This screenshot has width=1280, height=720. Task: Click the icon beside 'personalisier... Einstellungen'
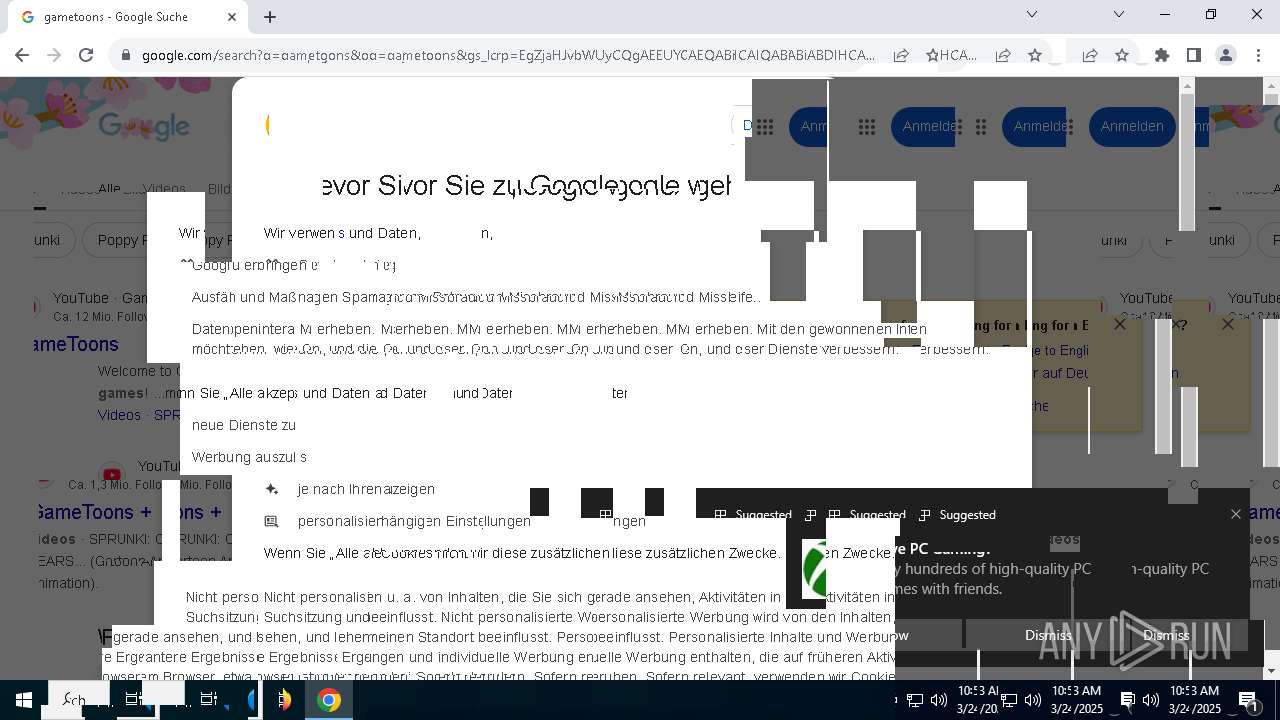271,521
